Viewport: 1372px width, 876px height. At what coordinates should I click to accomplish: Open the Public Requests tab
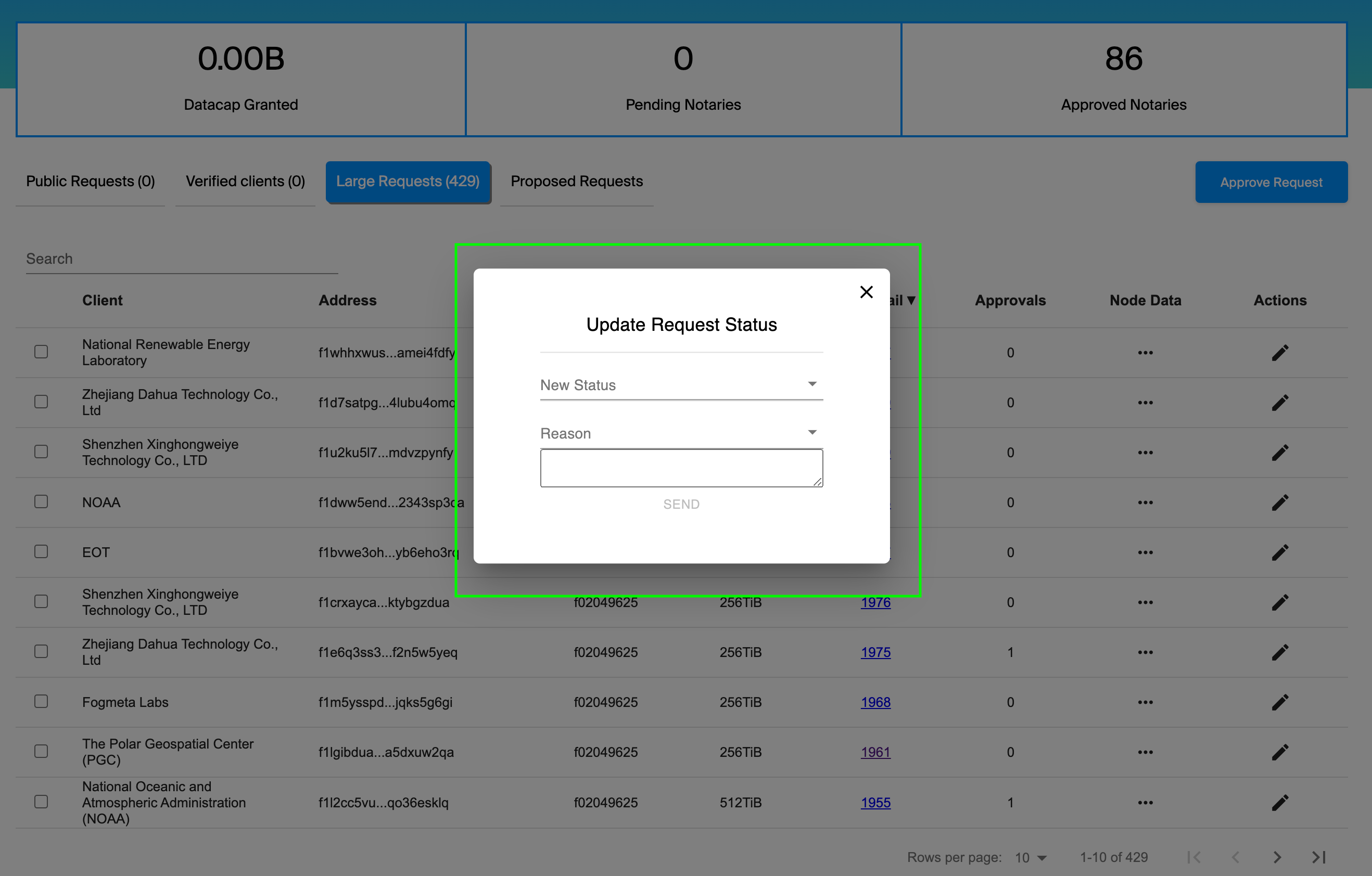[90, 181]
